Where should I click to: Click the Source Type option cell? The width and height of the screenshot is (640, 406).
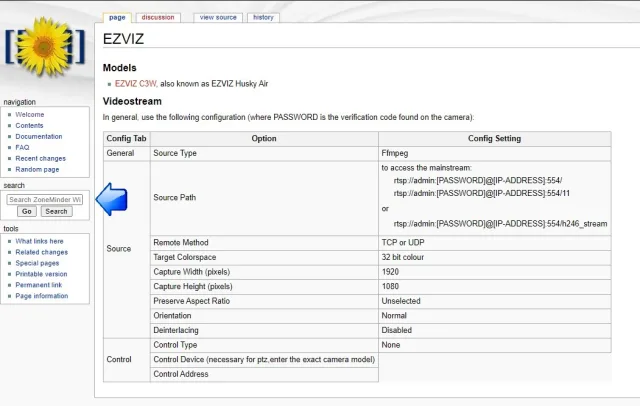click(x=264, y=153)
